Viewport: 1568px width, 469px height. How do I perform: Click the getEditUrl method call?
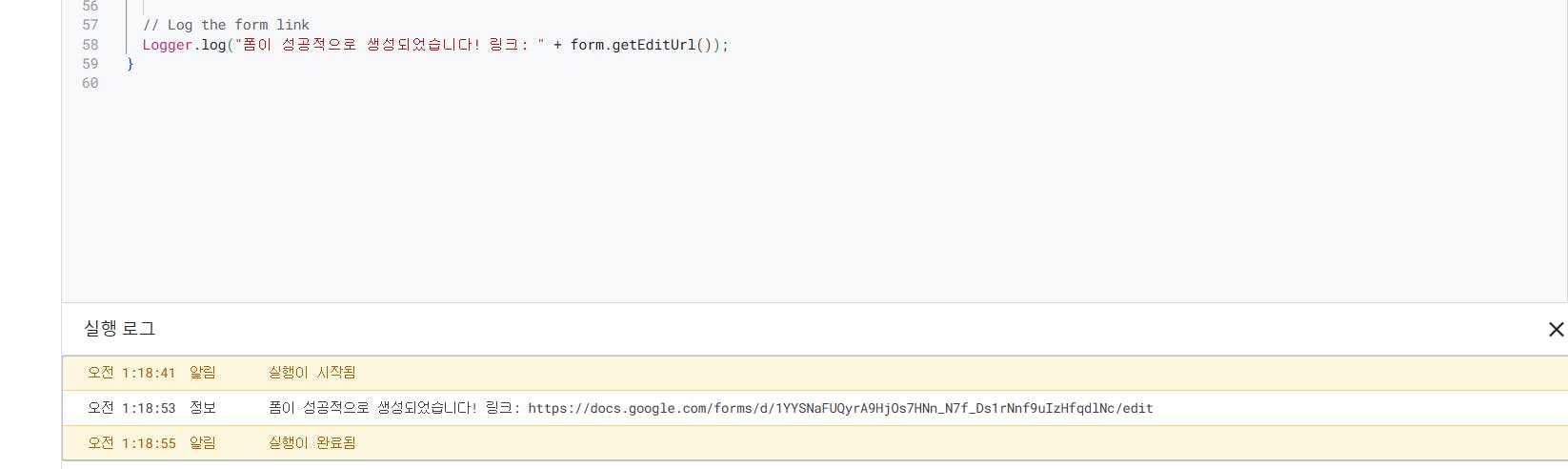tap(653, 45)
